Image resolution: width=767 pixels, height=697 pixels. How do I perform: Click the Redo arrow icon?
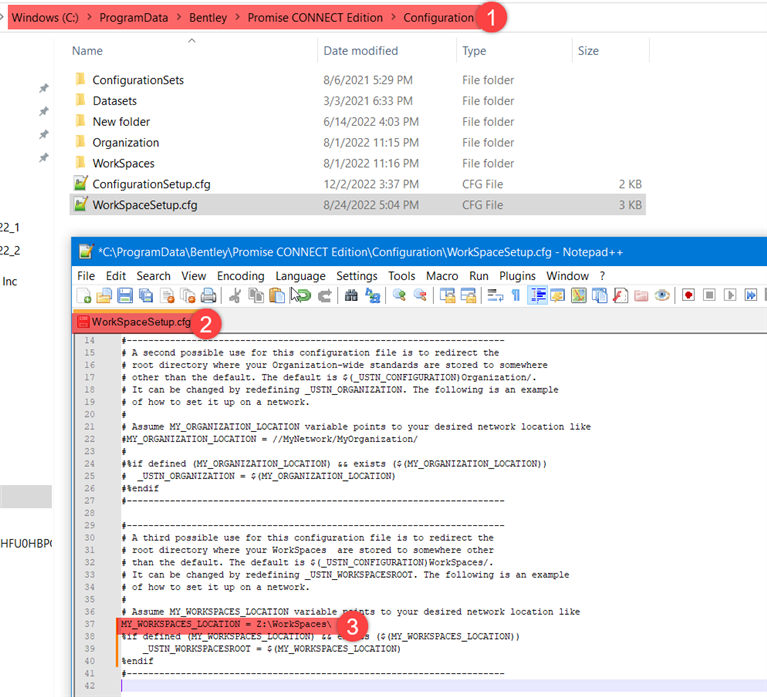click(x=324, y=295)
